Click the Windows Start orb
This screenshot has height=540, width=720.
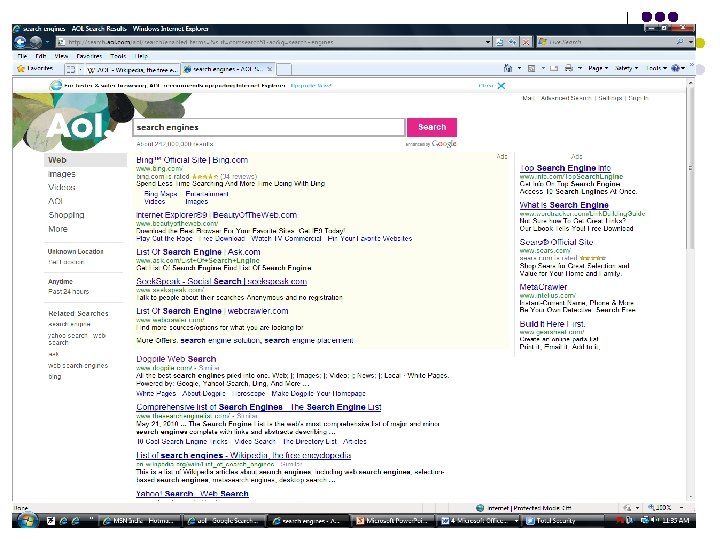coord(28,520)
